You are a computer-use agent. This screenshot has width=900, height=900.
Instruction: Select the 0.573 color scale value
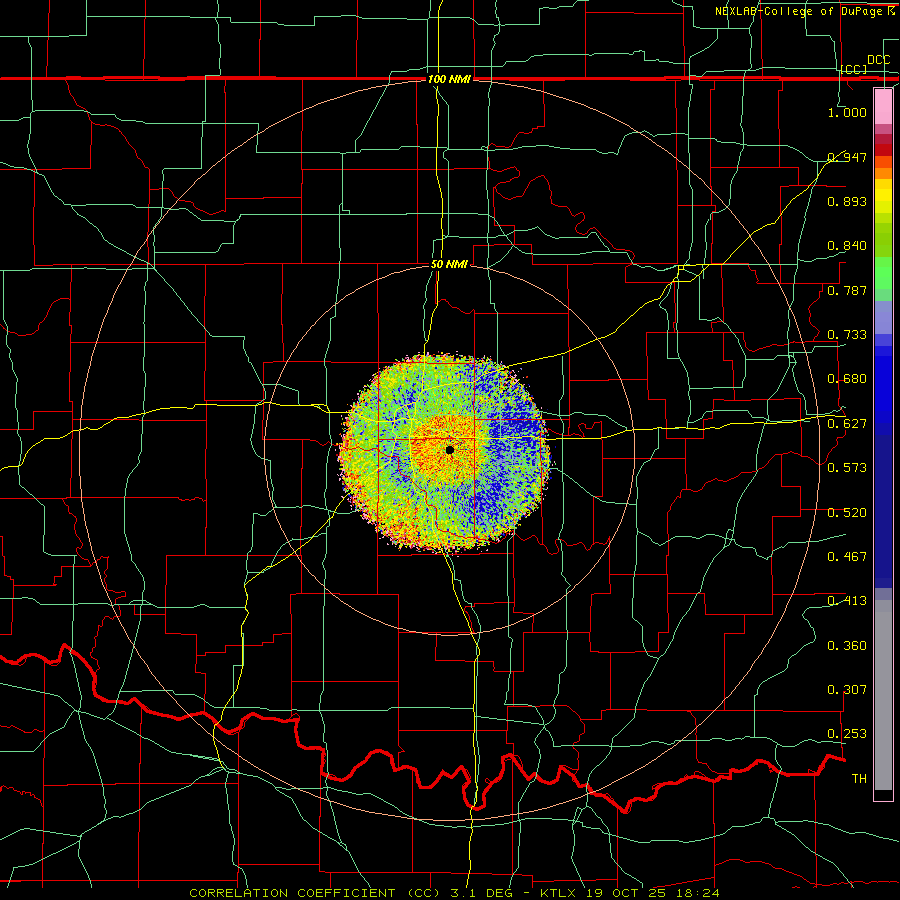point(847,468)
